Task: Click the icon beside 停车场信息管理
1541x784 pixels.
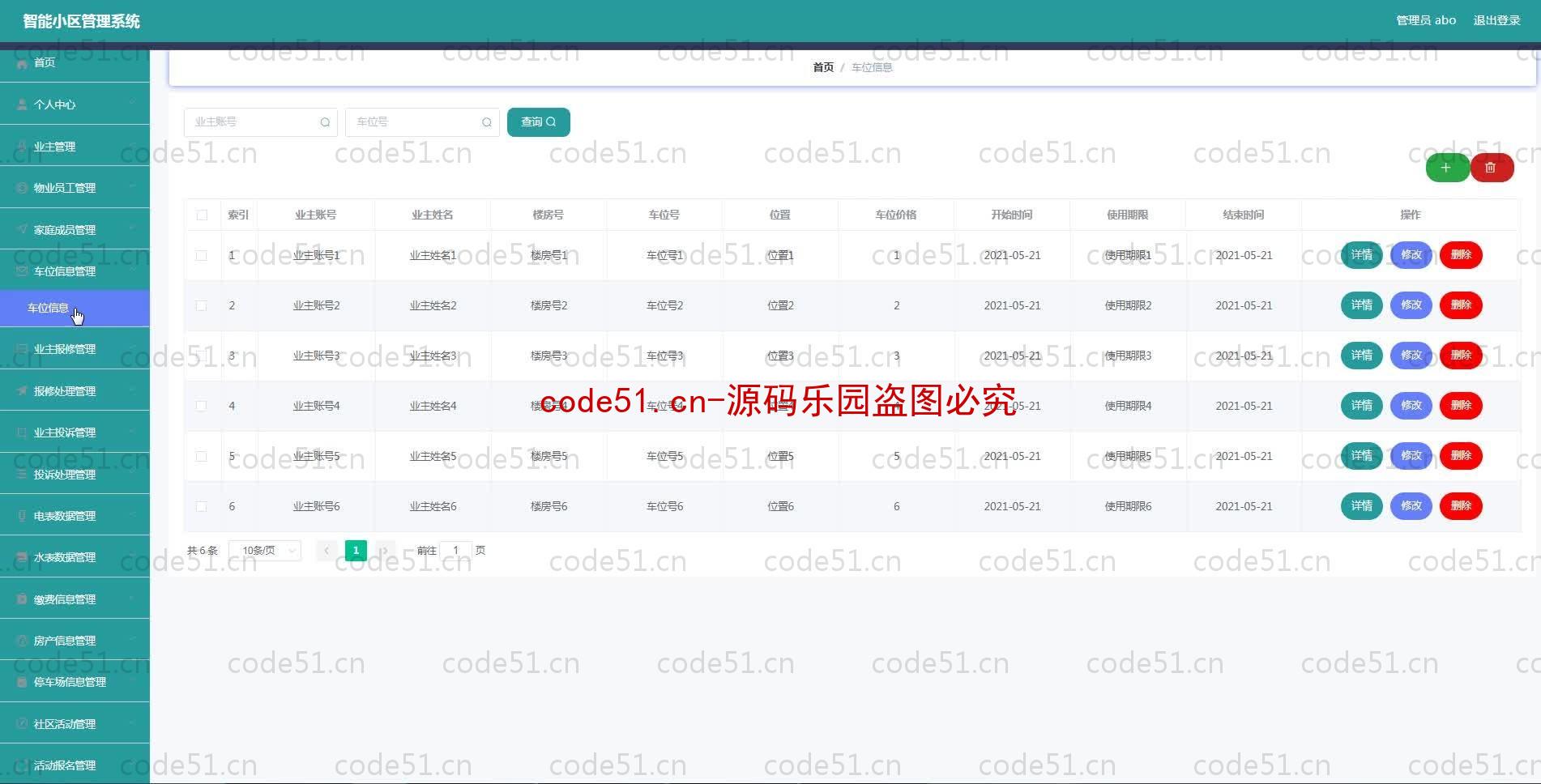Action: (x=22, y=682)
